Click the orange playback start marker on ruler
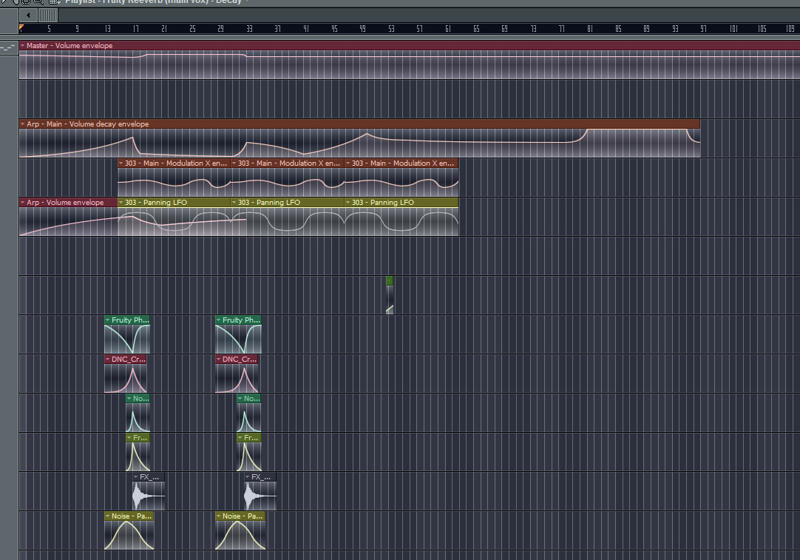Screen dimensions: 800x560 click(21, 29)
